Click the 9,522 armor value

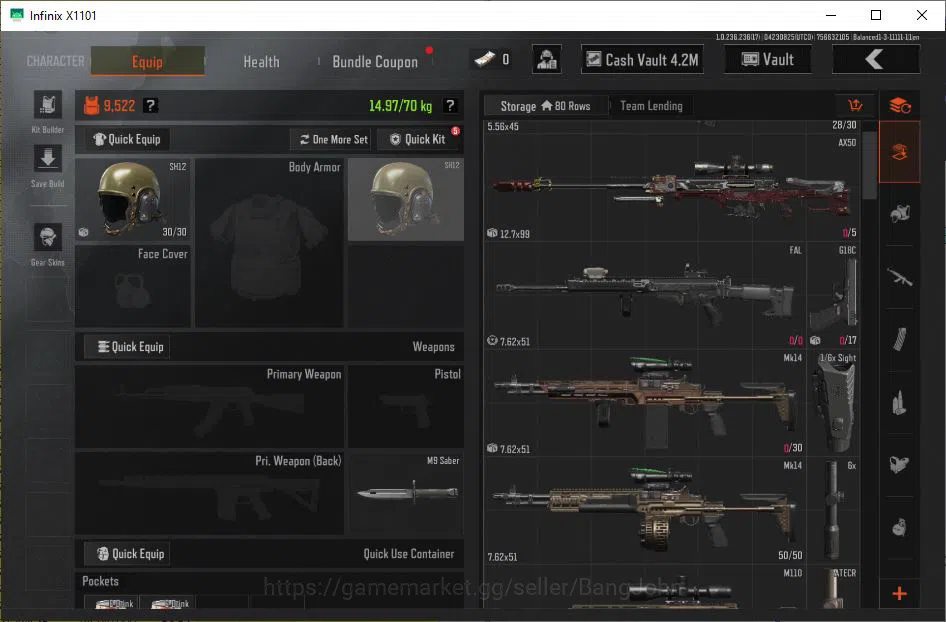[119, 106]
